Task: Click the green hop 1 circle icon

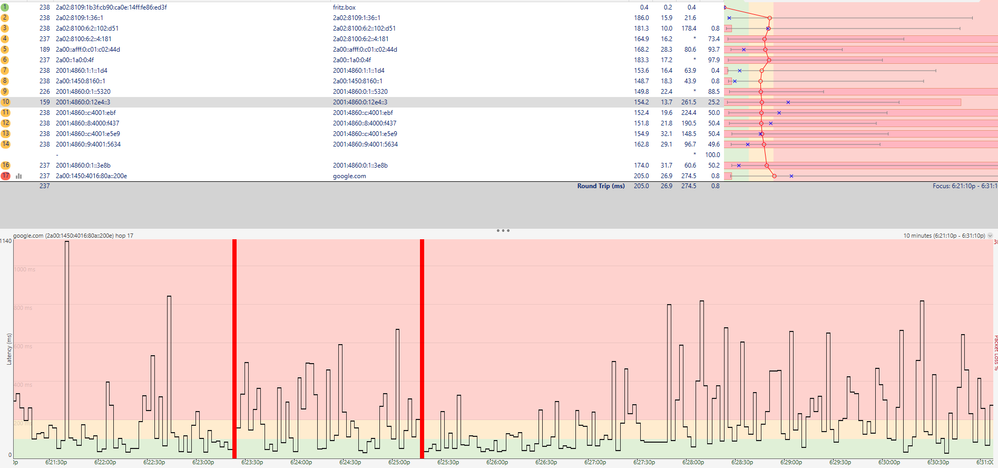Action: tap(5, 7)
